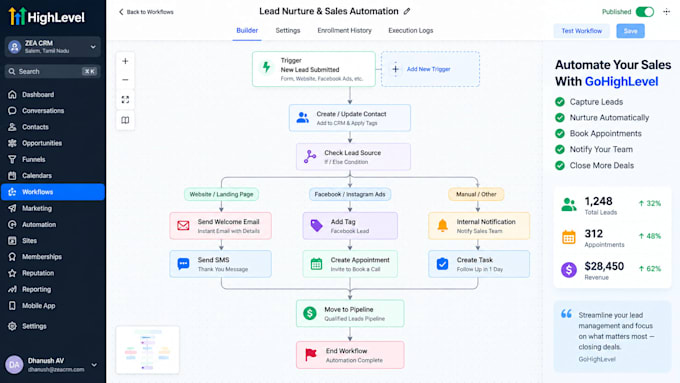Click the fit-to-screen icon
This screenshot has width=680, height=383.
coord(125,100)
